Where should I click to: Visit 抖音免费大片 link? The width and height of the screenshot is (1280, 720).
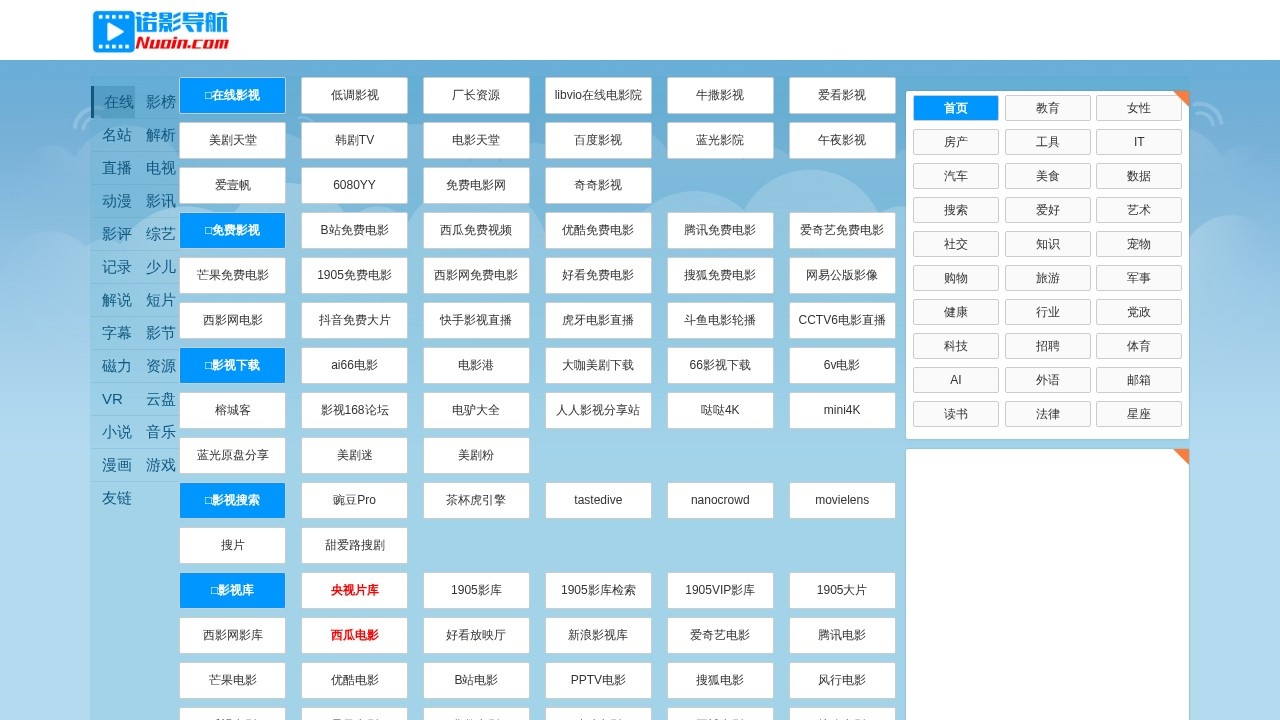click(x=354, y=321)
